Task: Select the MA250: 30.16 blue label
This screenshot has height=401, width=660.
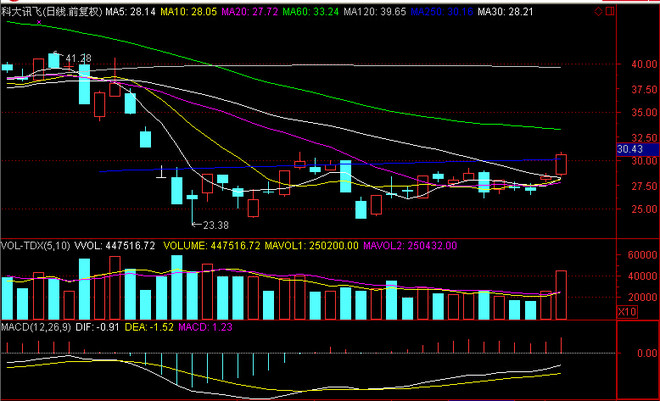Action: click(442, 12)
